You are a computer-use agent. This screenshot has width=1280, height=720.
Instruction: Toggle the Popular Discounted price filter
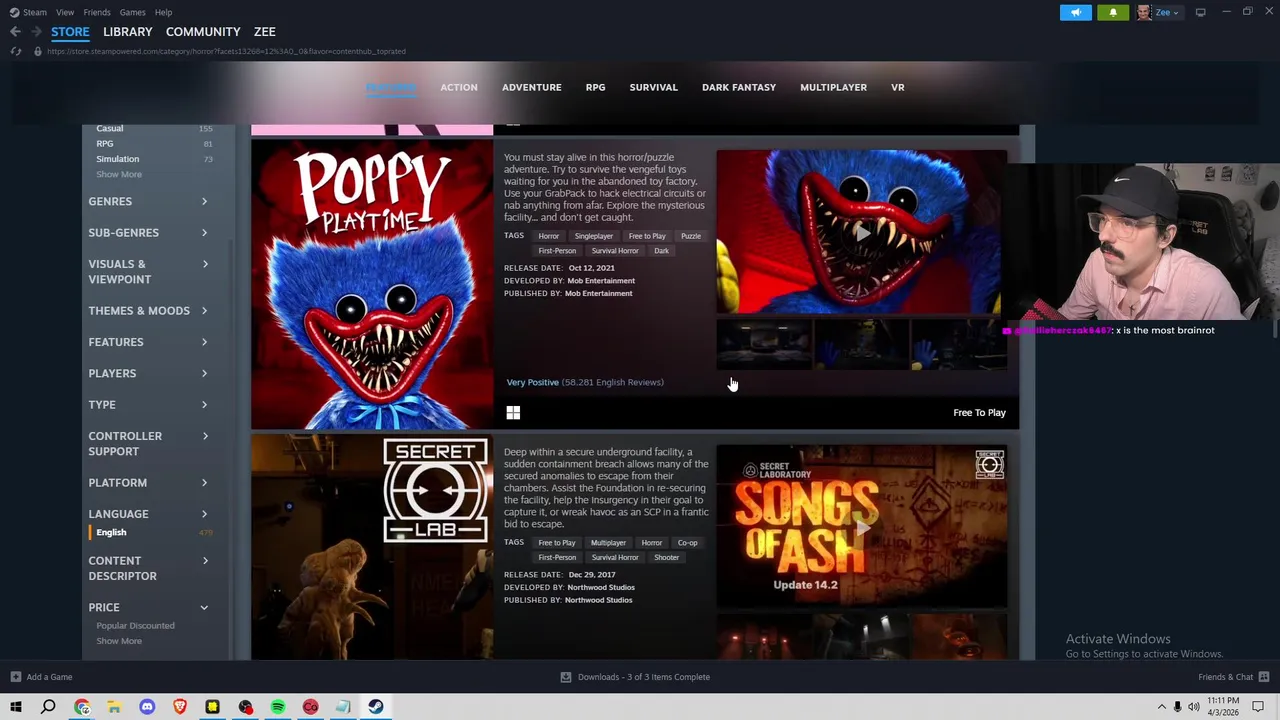tap(135, 626)
